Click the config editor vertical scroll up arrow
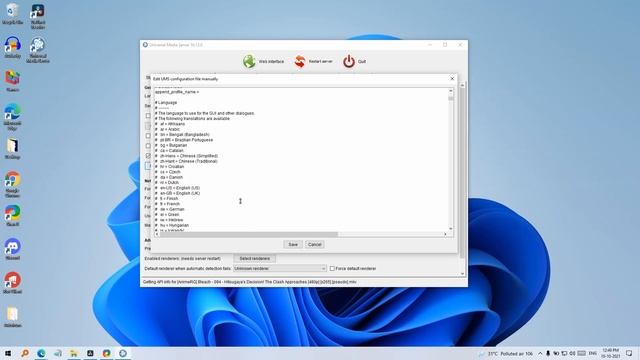 point(451,91)
